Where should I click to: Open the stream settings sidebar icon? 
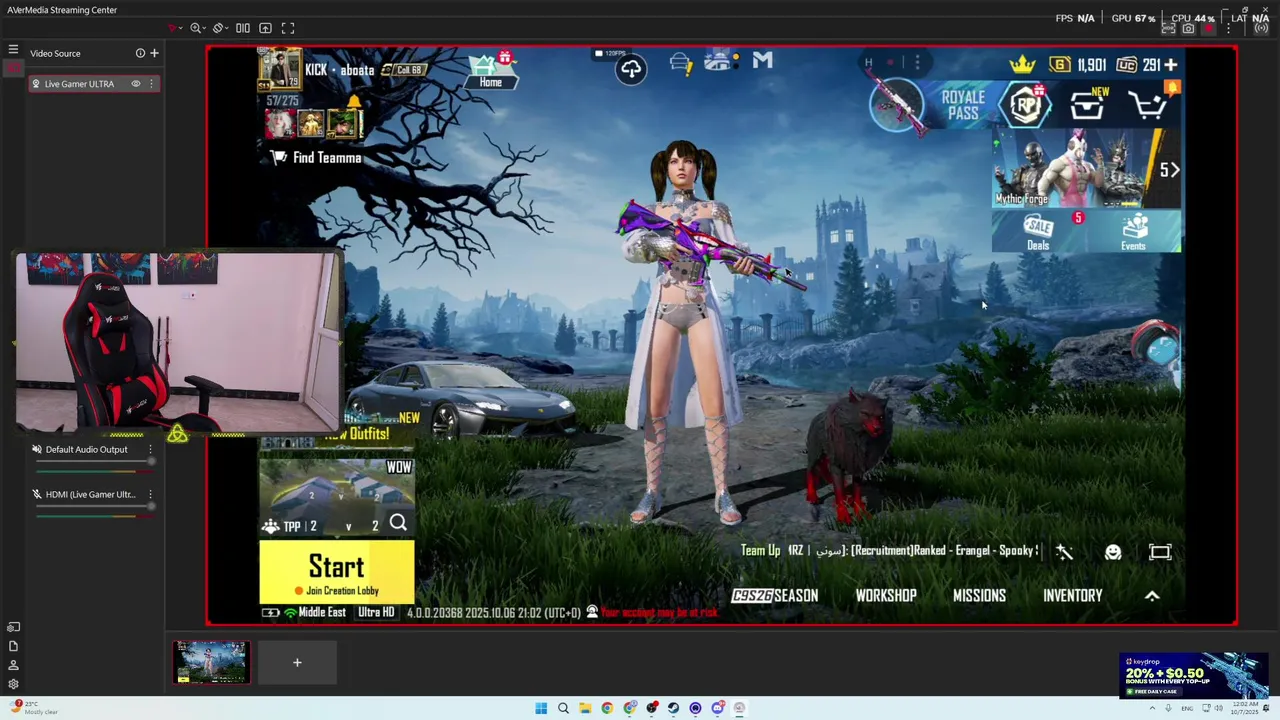[13, 627]
